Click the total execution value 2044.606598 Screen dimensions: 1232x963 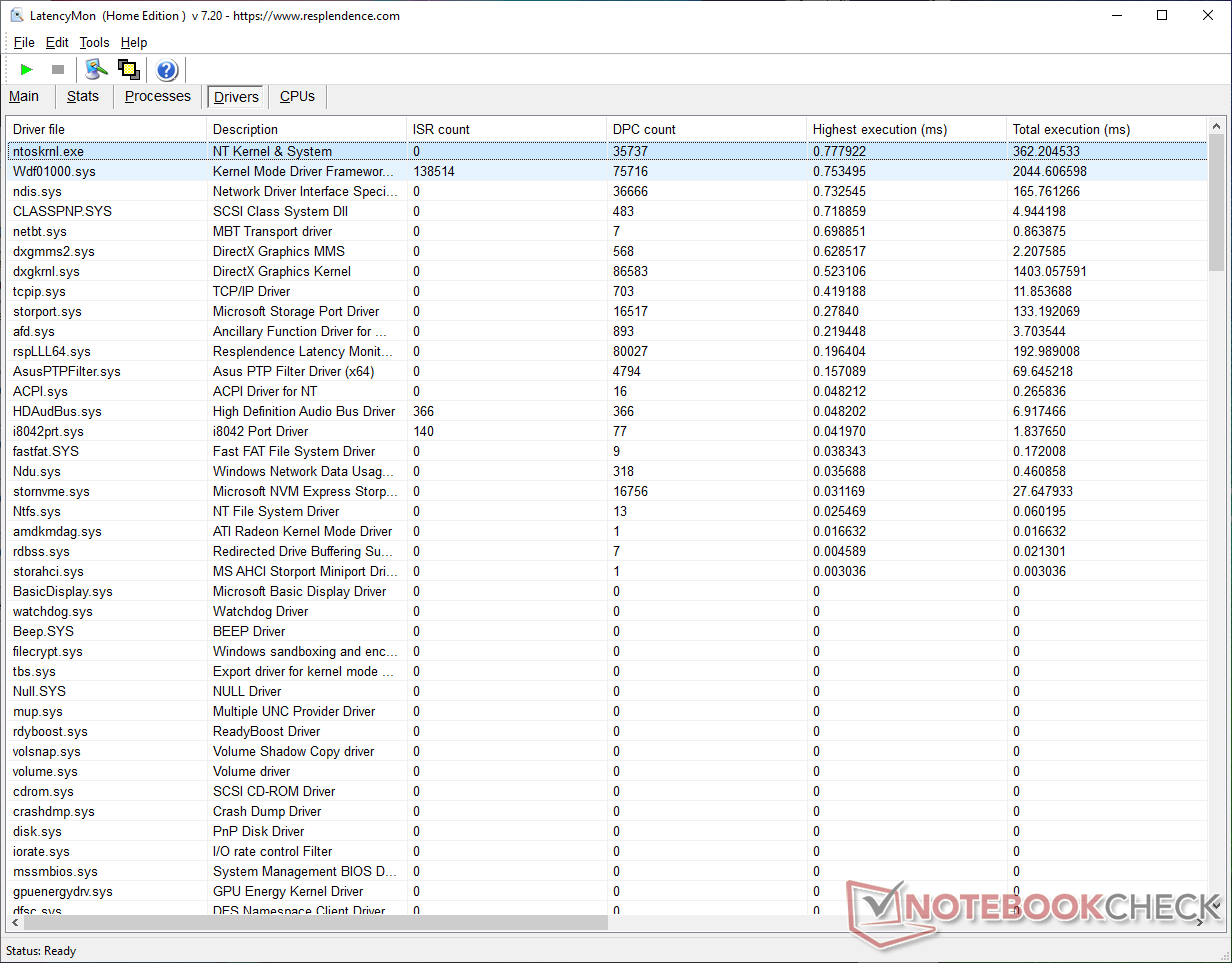pos(1050,171)
